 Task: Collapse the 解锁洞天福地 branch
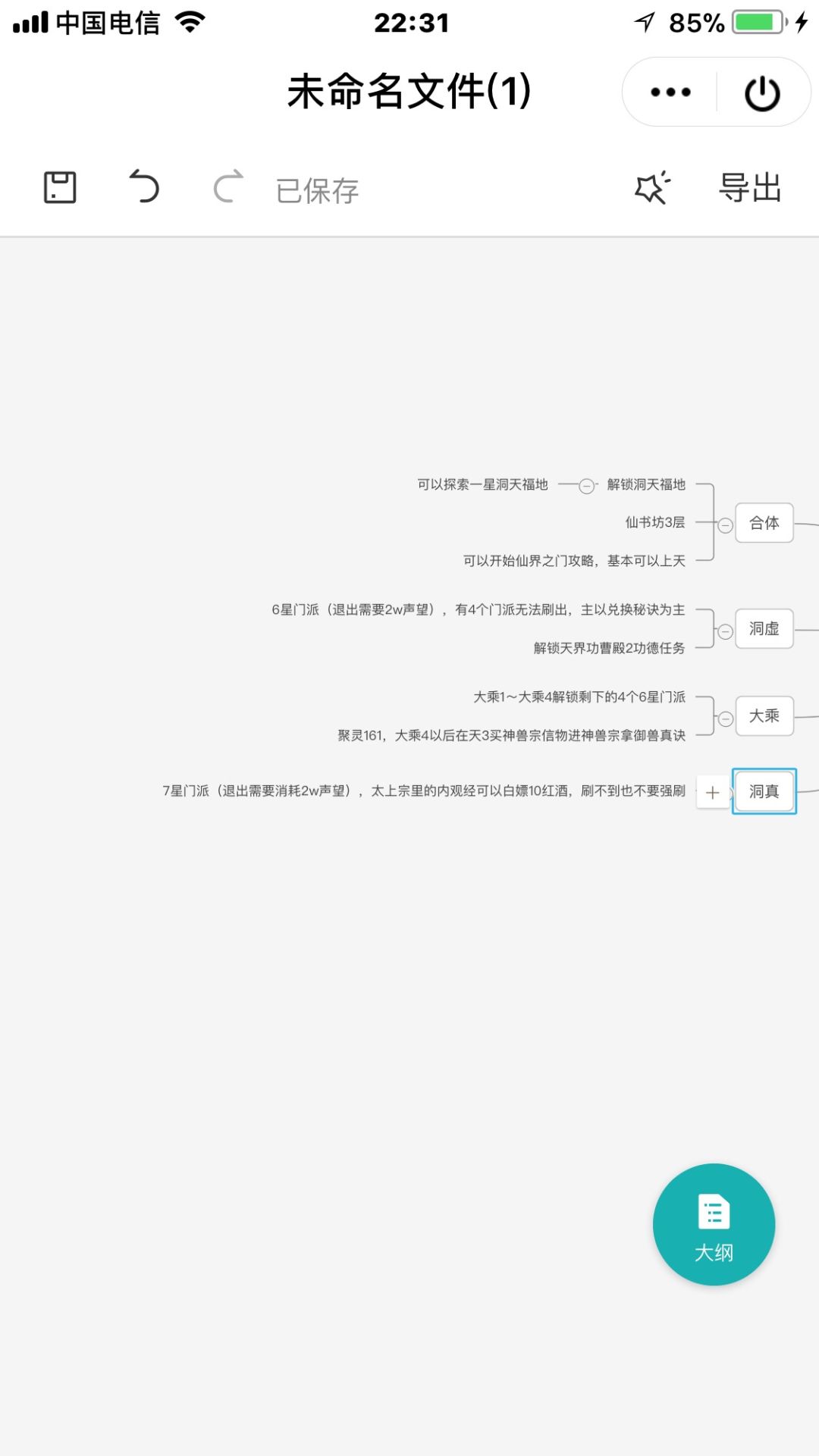click(586, 486)
